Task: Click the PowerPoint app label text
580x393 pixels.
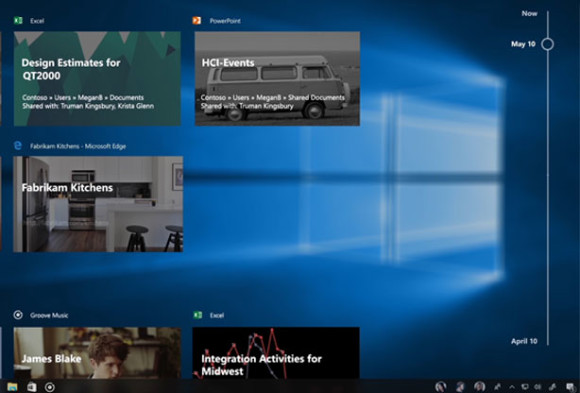Action: tap(225, 21)
